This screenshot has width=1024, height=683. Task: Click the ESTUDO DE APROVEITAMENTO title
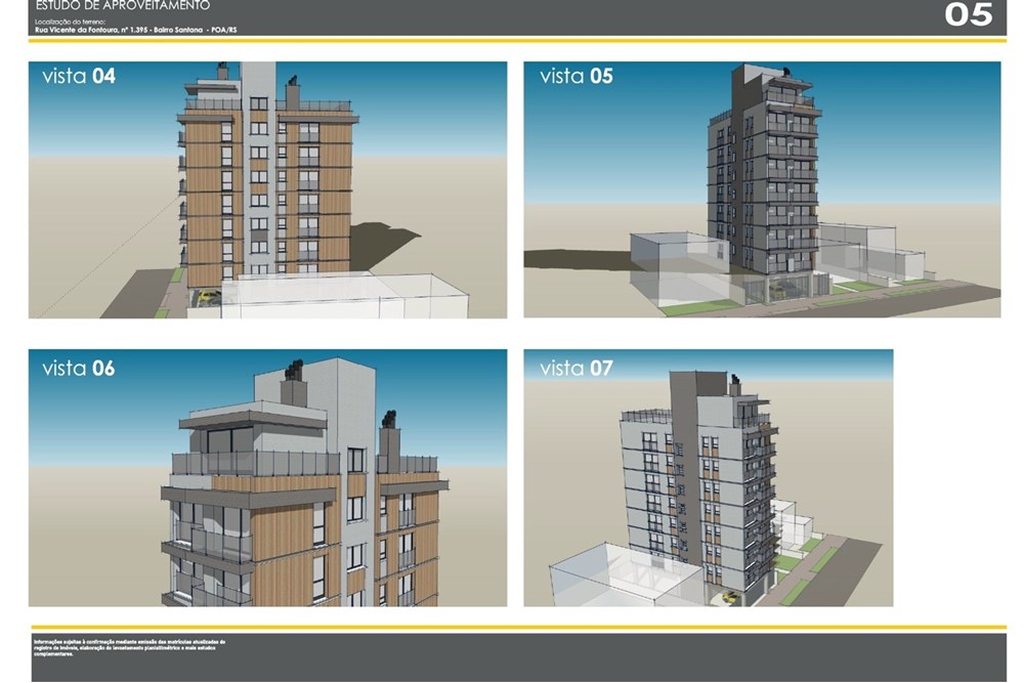(122, 5)
